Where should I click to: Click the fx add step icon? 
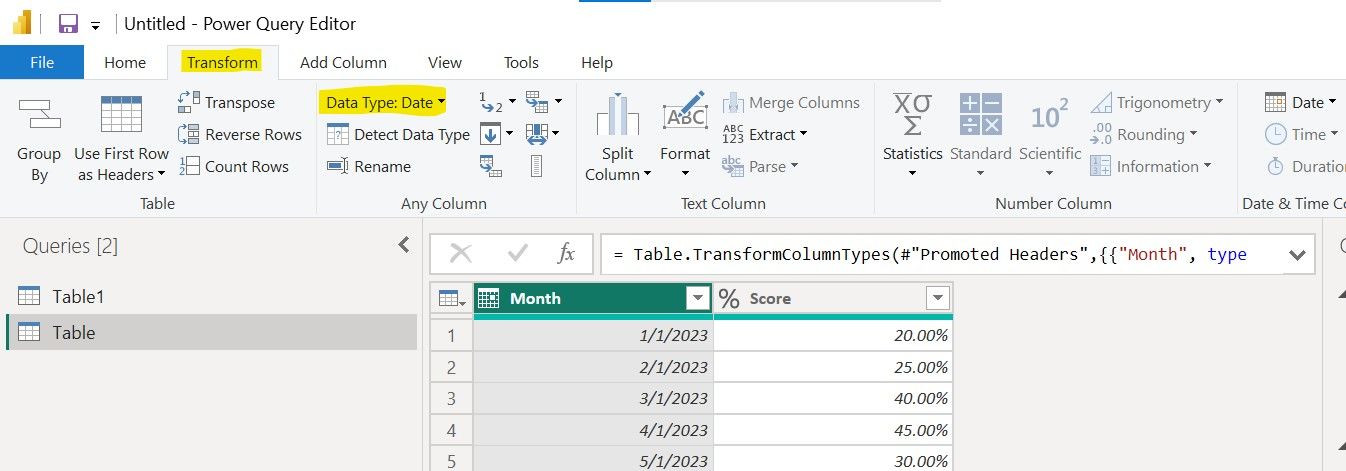[566, 254]
